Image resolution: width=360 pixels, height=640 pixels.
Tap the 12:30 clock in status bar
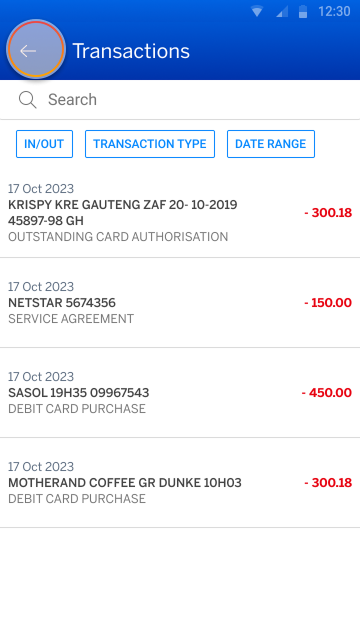tap(334, 11)
